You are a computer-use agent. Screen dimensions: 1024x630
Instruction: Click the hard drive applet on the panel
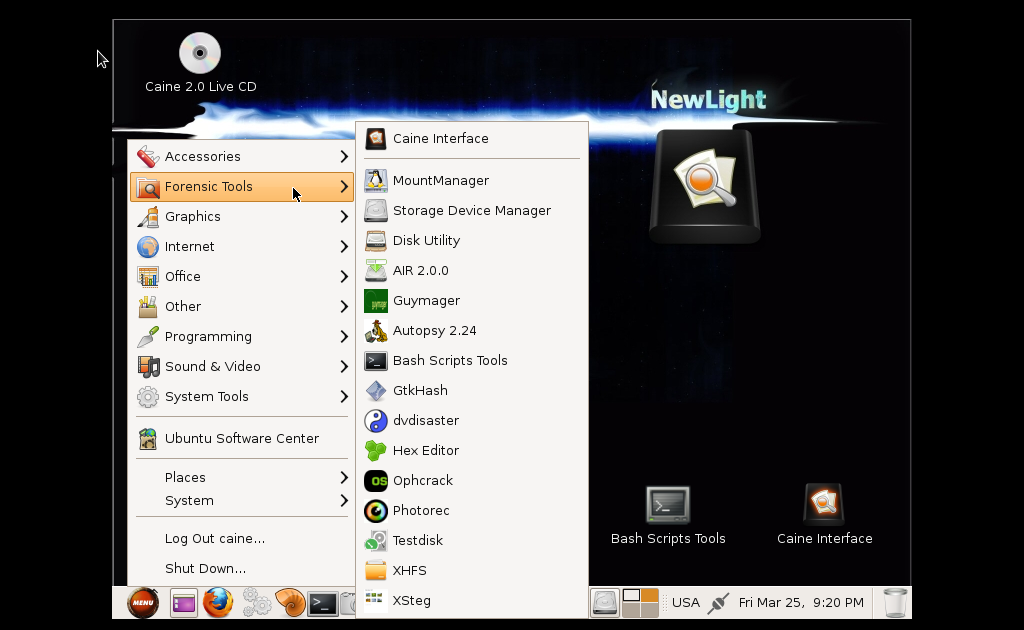click(x=605, y=603)
